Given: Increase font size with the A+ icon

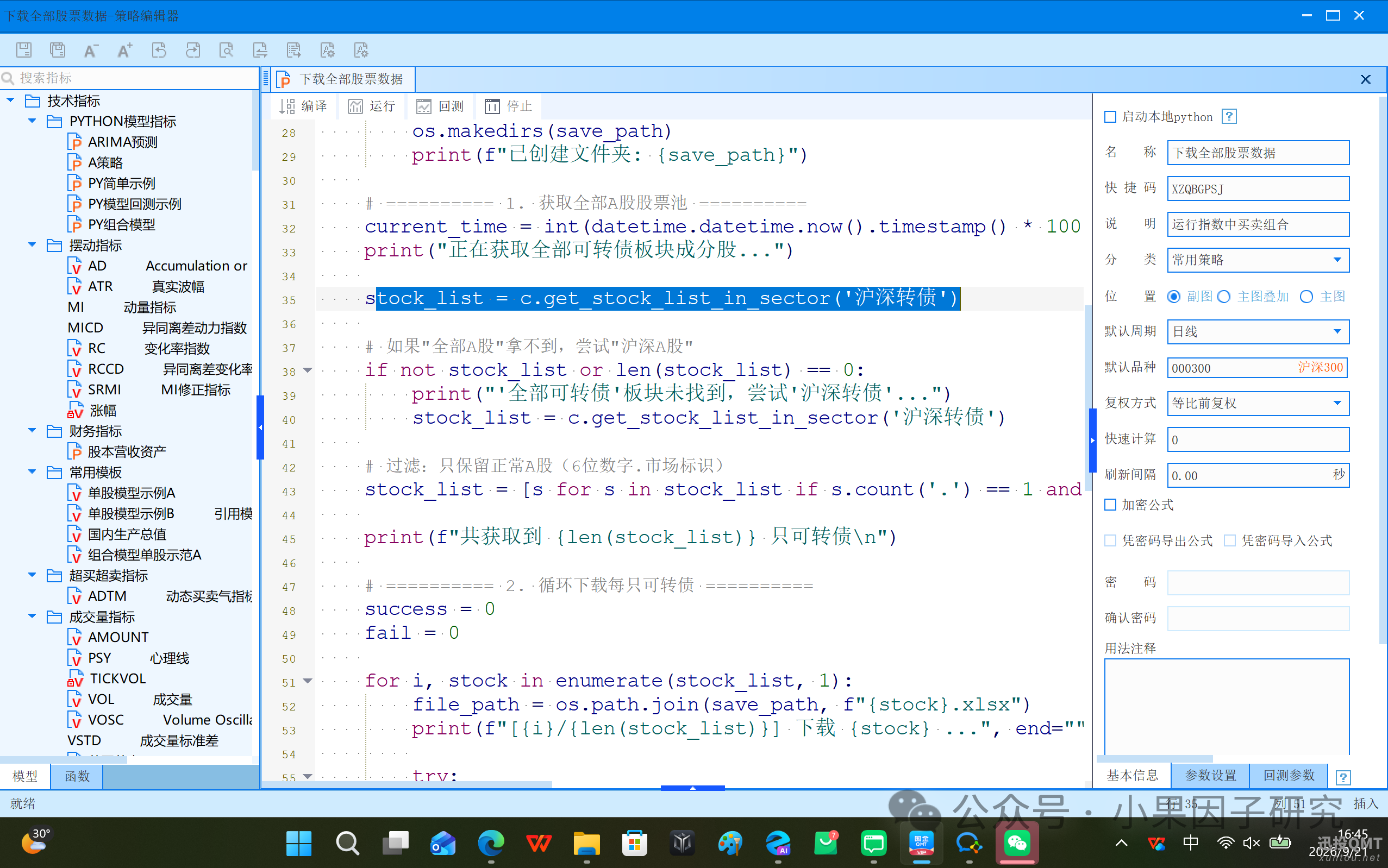Looking at the screenshot, I should click(x=124, y=50).
